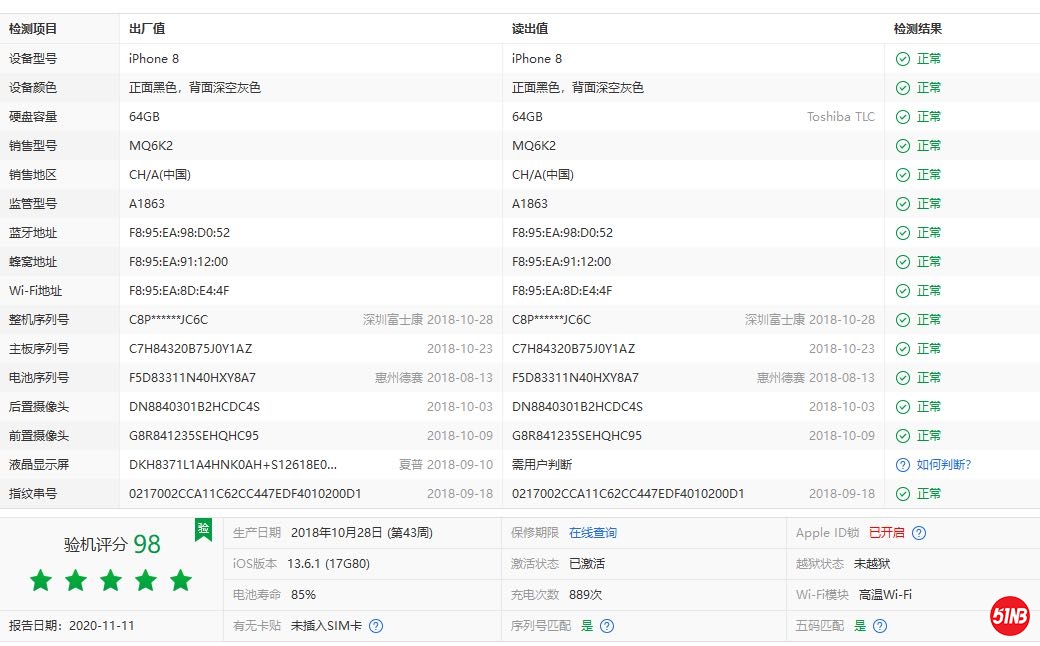Open the 如何判断? link for the LCD screen
This screenshot has height=646, width=1040.
943,465
